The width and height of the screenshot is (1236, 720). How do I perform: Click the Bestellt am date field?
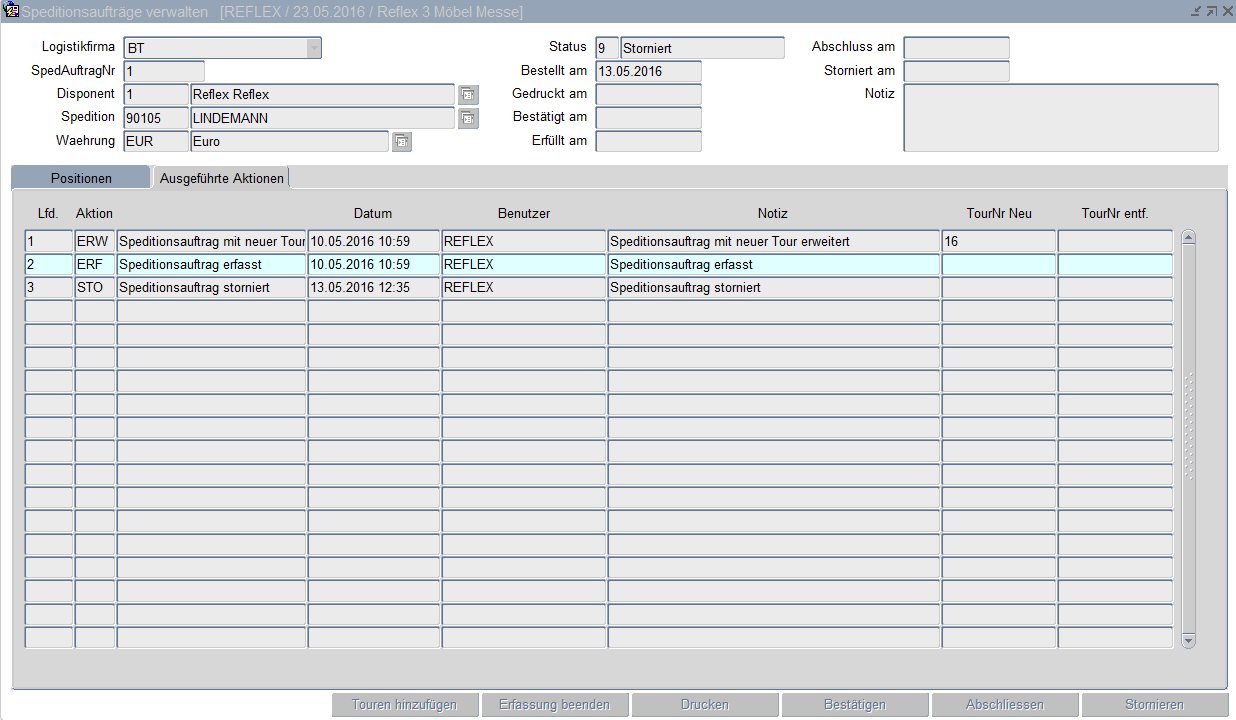click(x=648, y=71)
